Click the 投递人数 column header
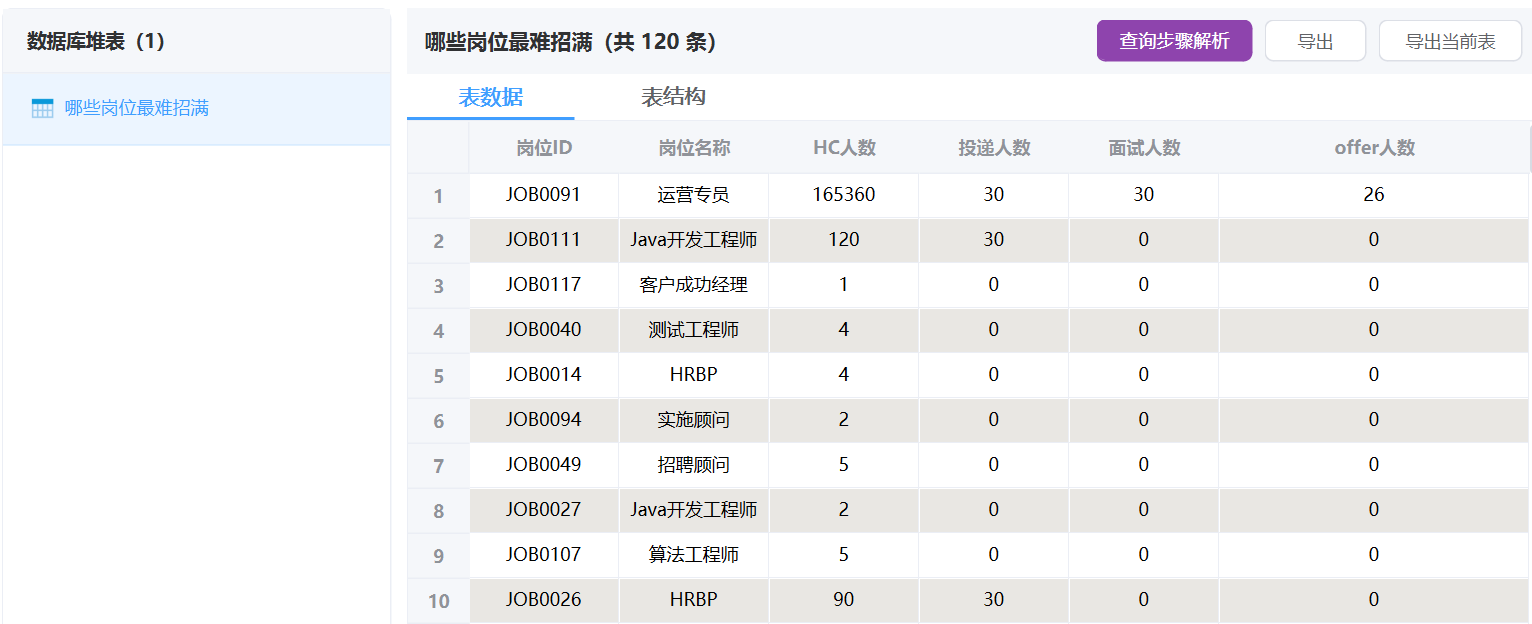Viewport: 1532px width, 624px height. 994,148
